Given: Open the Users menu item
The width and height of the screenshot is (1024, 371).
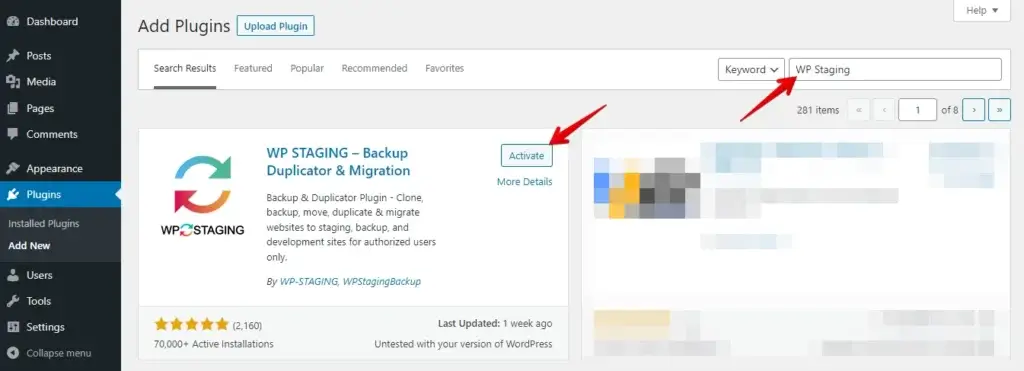Looking at the screenshot, I should (x=60, y=275).
